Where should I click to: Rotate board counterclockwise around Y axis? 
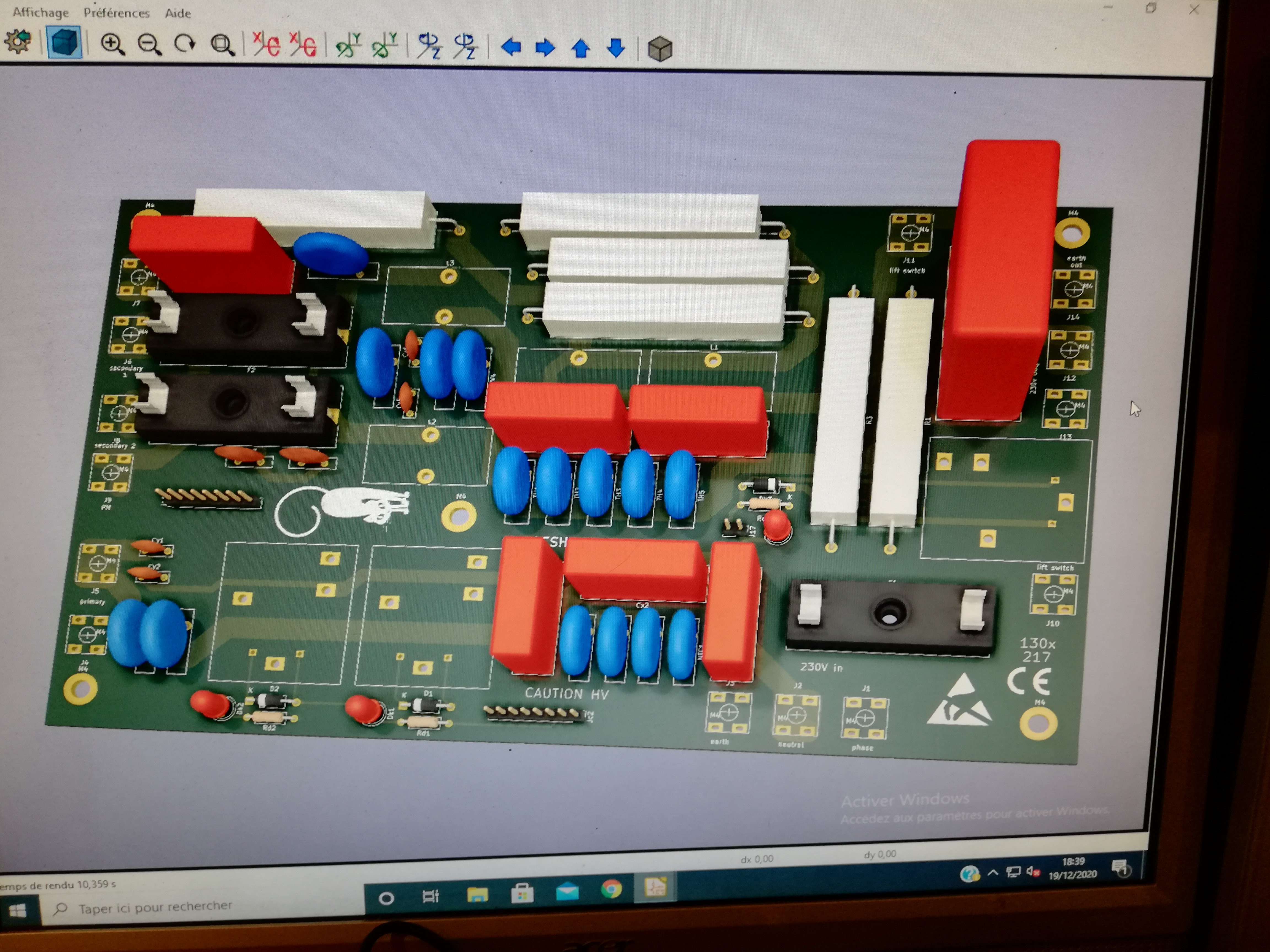(x=385, y=46)
